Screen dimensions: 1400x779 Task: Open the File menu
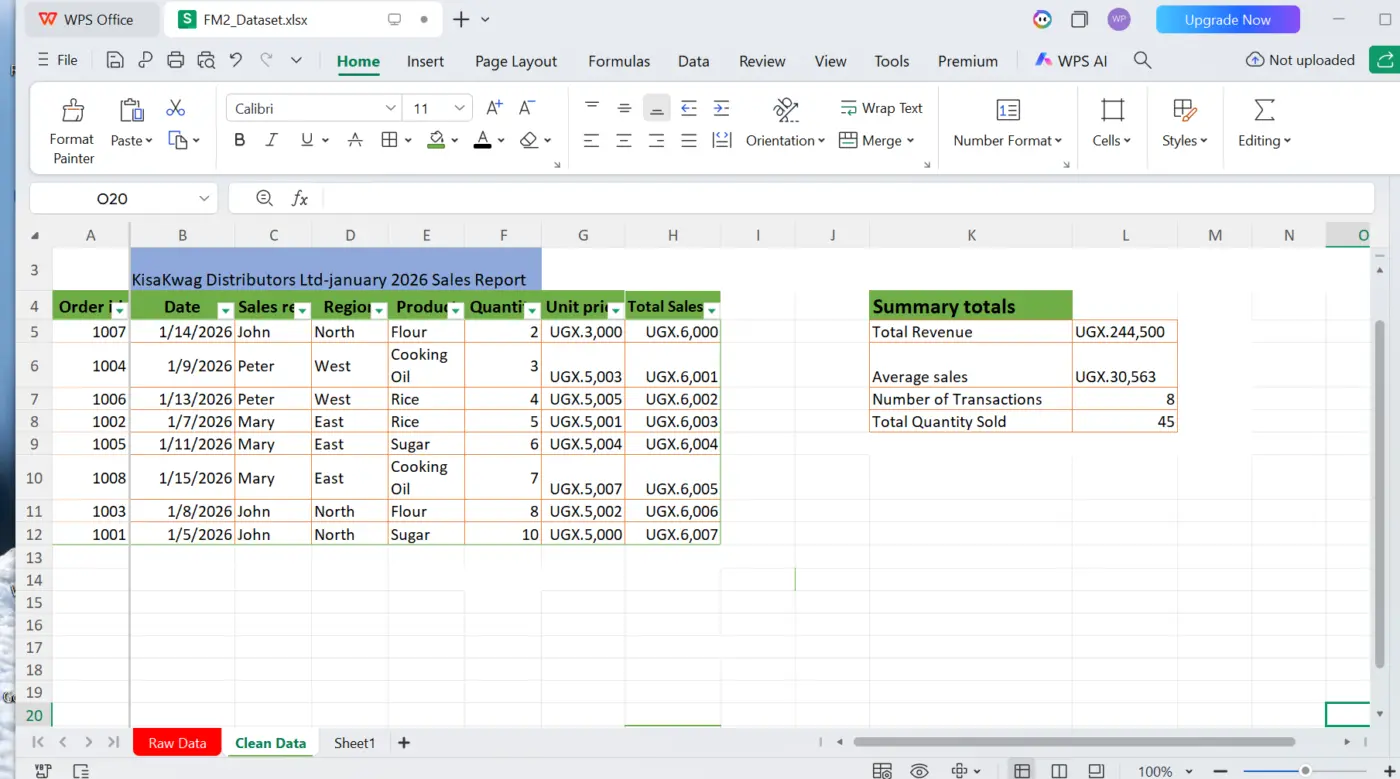(x=57, y=60)
